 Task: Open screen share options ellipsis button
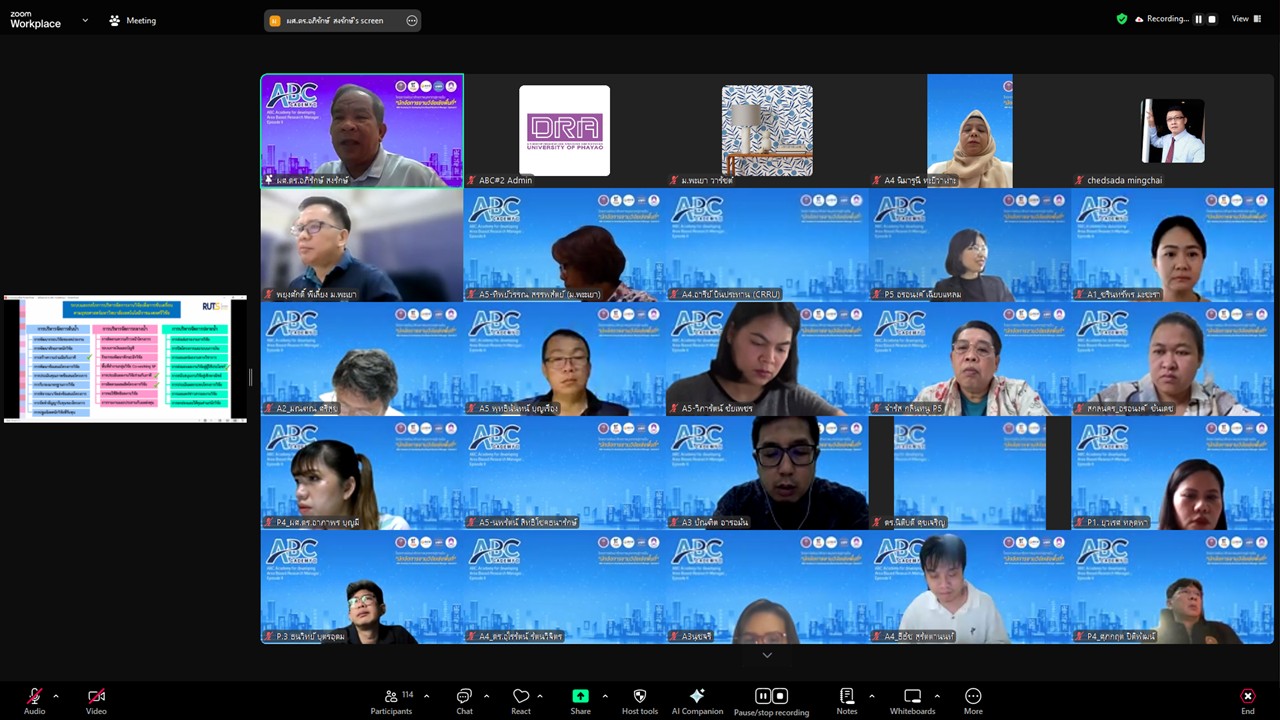click(x=411, y=20)
